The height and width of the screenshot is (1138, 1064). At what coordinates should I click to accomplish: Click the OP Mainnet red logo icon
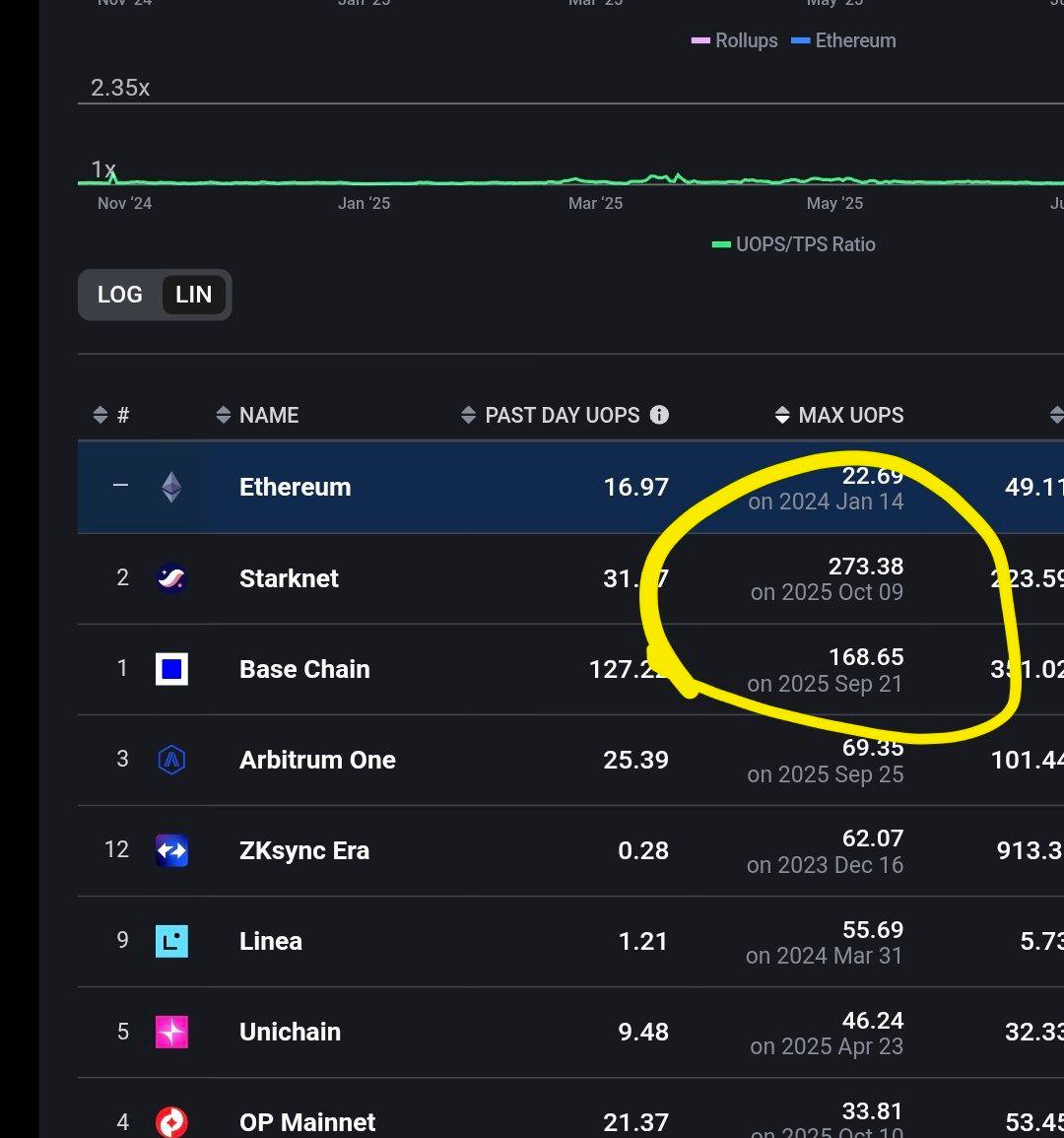(x=171, y=1122)
